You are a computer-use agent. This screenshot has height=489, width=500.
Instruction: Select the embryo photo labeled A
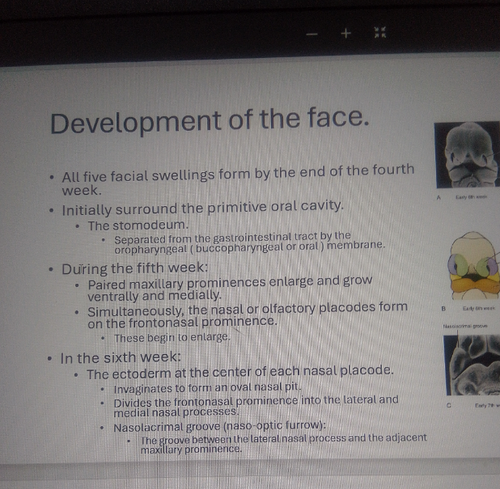tap(467, 155)
